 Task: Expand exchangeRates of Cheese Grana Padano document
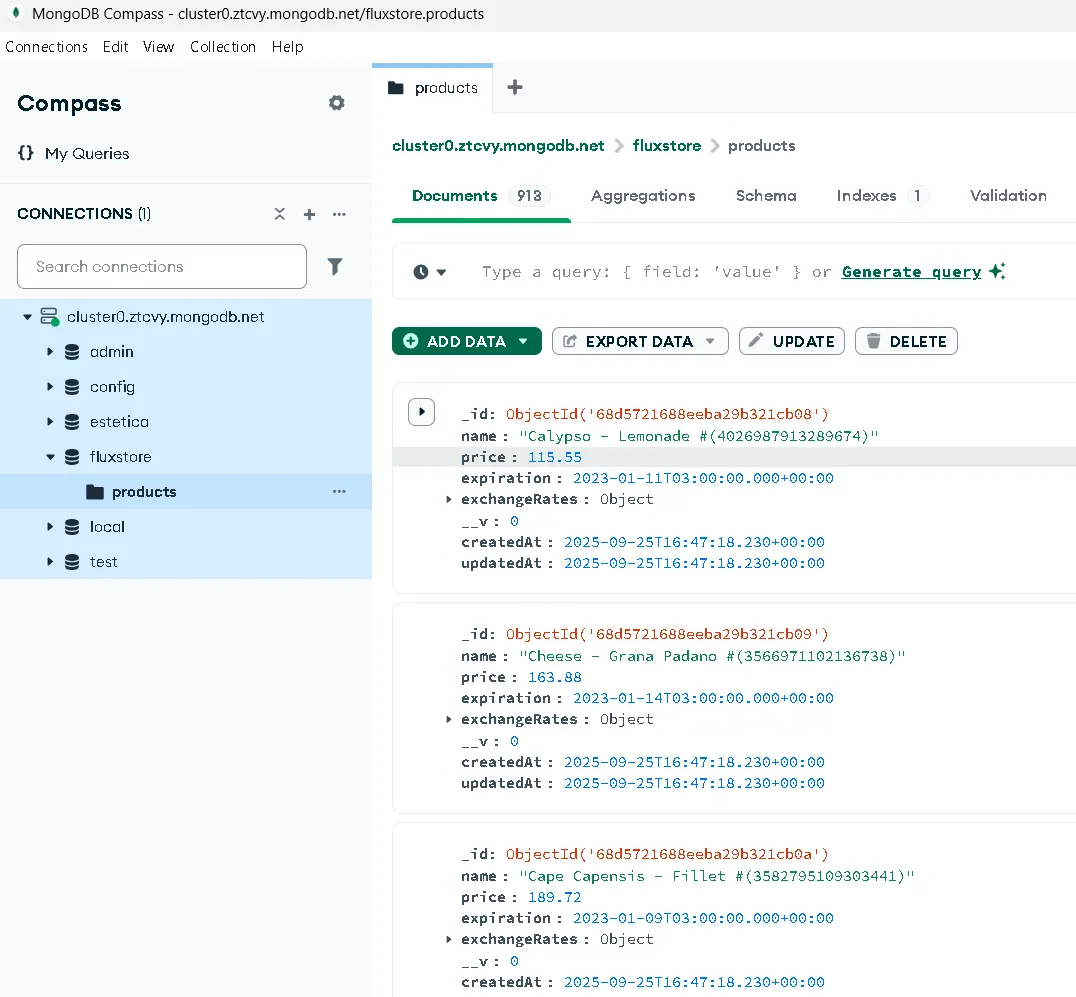pos(448,720)
